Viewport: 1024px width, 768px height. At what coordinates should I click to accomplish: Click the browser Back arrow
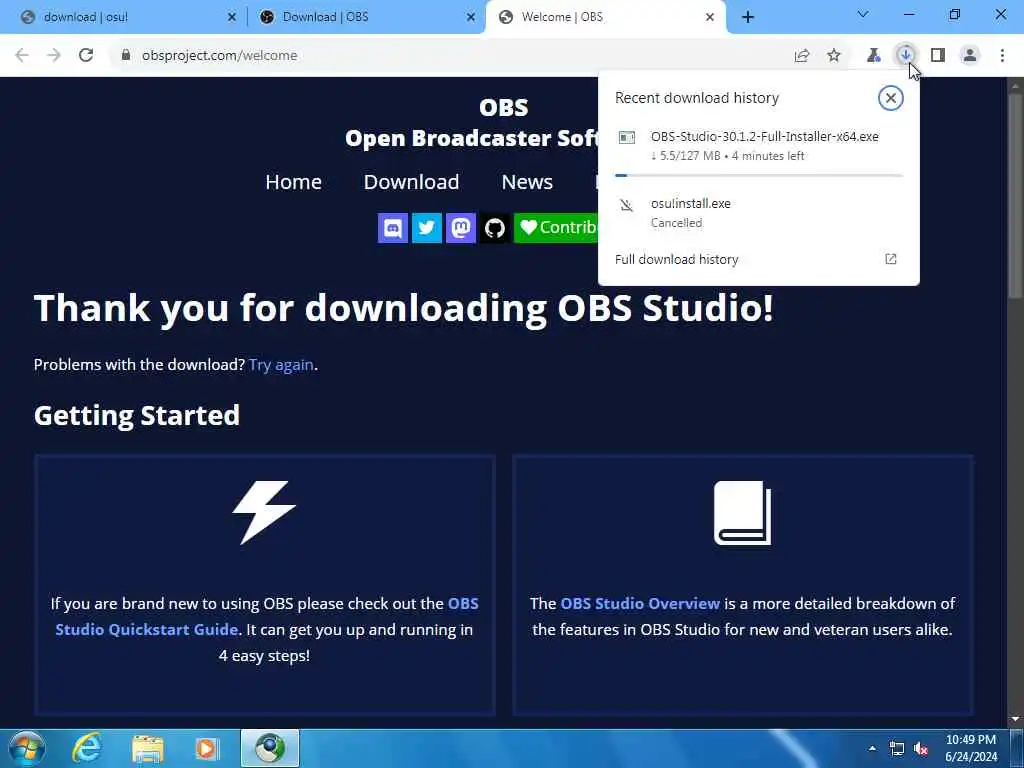click(22, 56)
